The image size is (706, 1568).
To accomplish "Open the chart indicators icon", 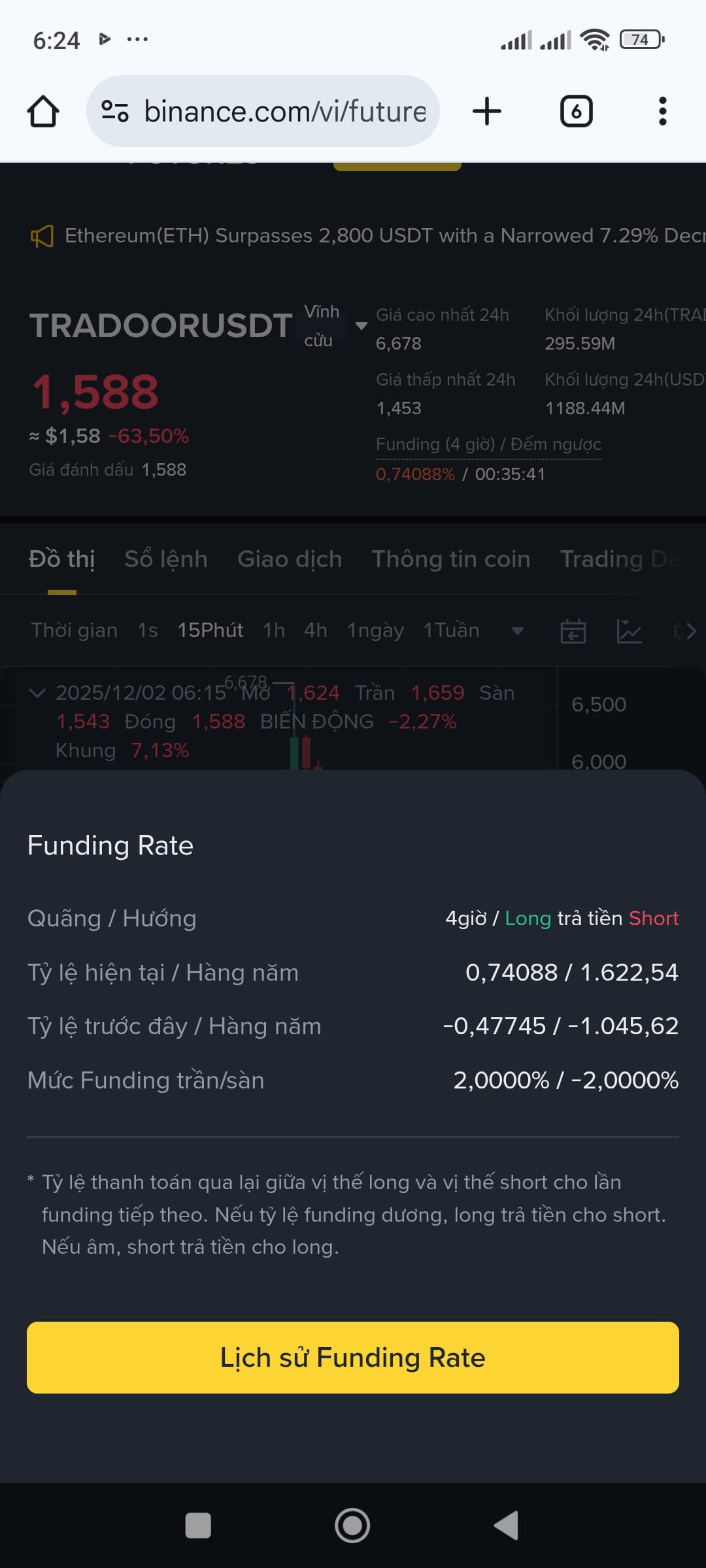I will coord(630,631).
